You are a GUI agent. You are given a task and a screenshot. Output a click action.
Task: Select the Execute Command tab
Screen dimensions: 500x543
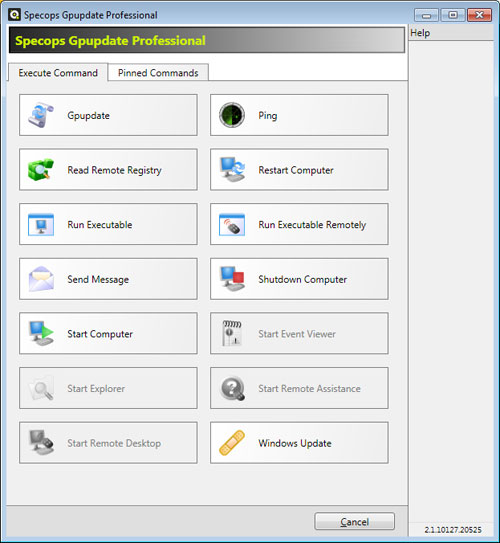[58, 72]
